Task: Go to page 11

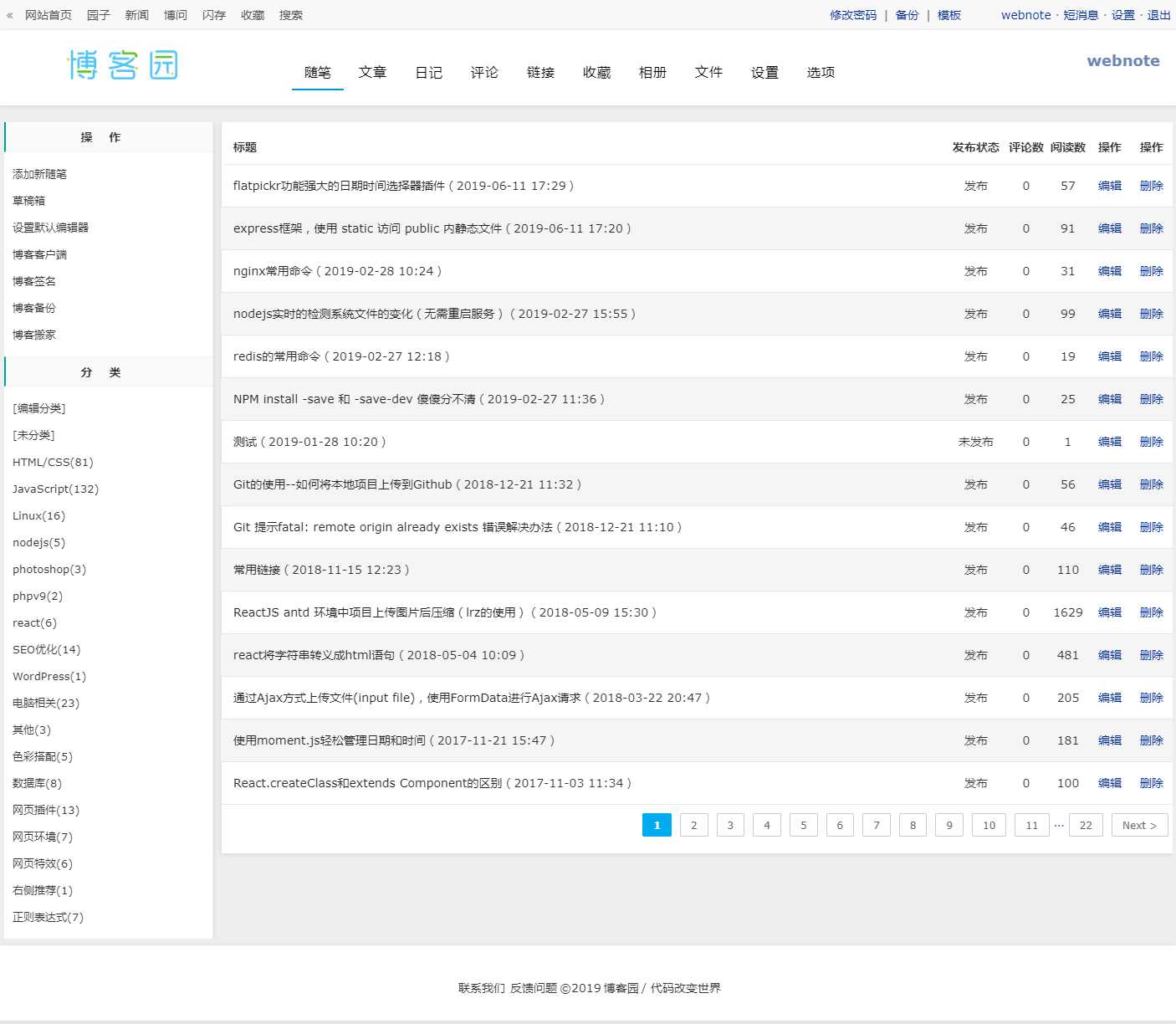Action: pyautogui.click(x=1032, y=825)
